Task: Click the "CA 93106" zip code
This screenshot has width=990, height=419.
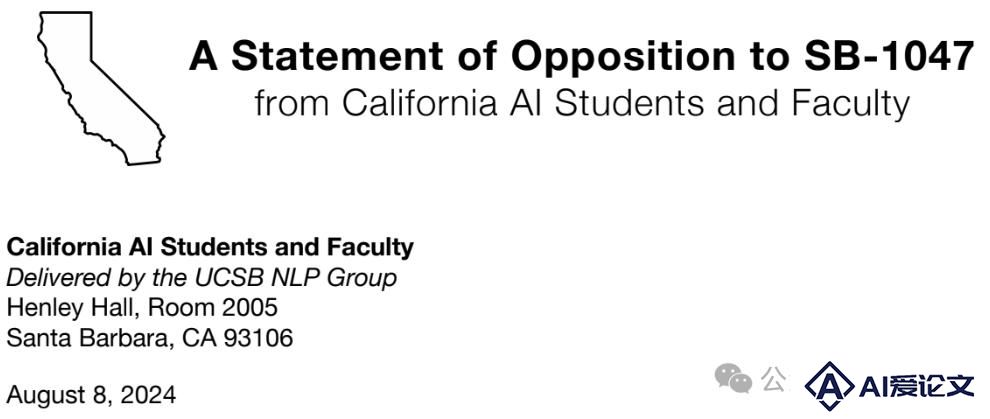Action: click(237, 339)
